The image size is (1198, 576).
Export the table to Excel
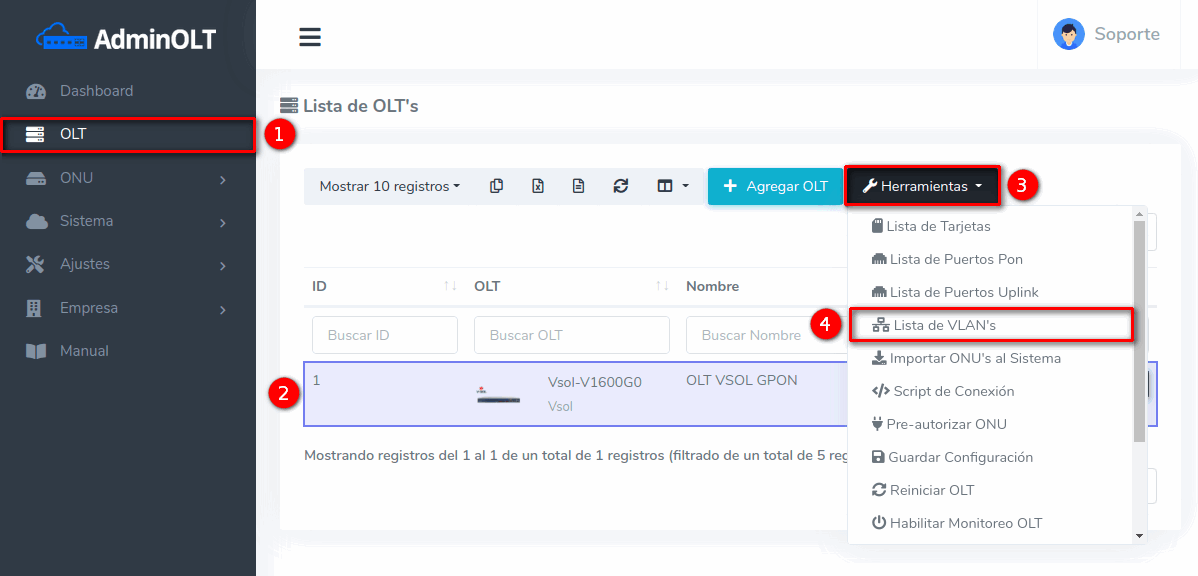point(537,186)
